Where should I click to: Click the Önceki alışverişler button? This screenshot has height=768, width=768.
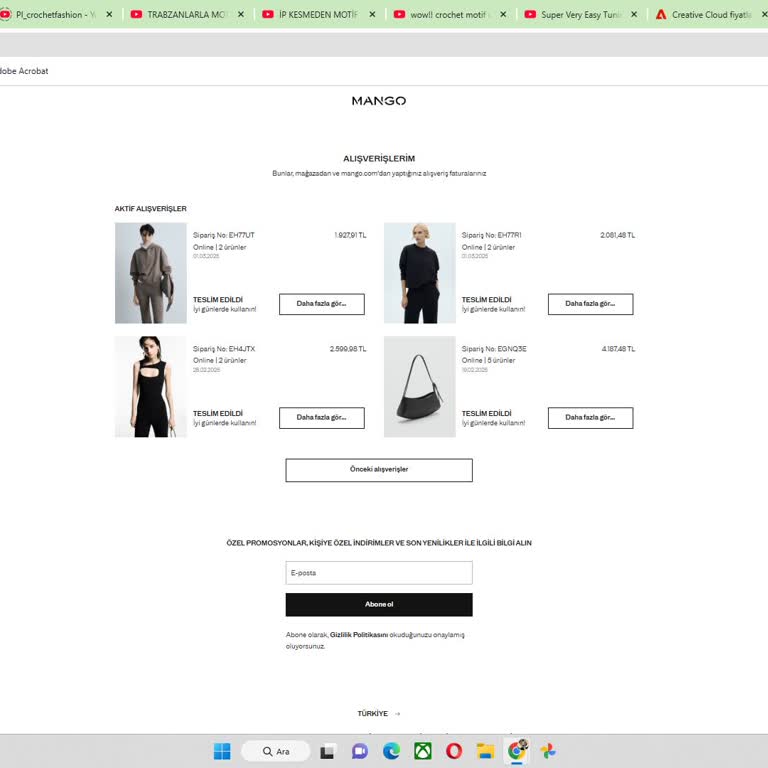[379, 470]
